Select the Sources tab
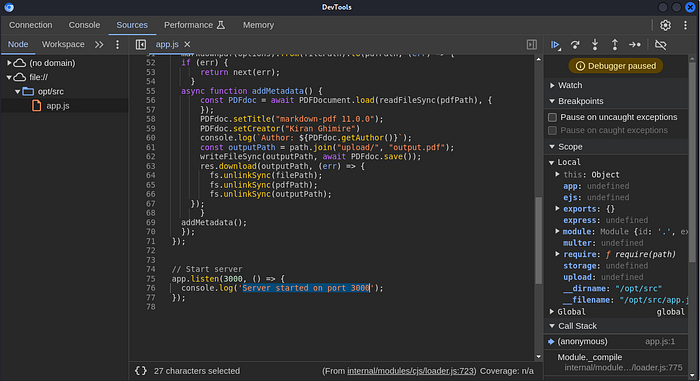 pos(132,25)
